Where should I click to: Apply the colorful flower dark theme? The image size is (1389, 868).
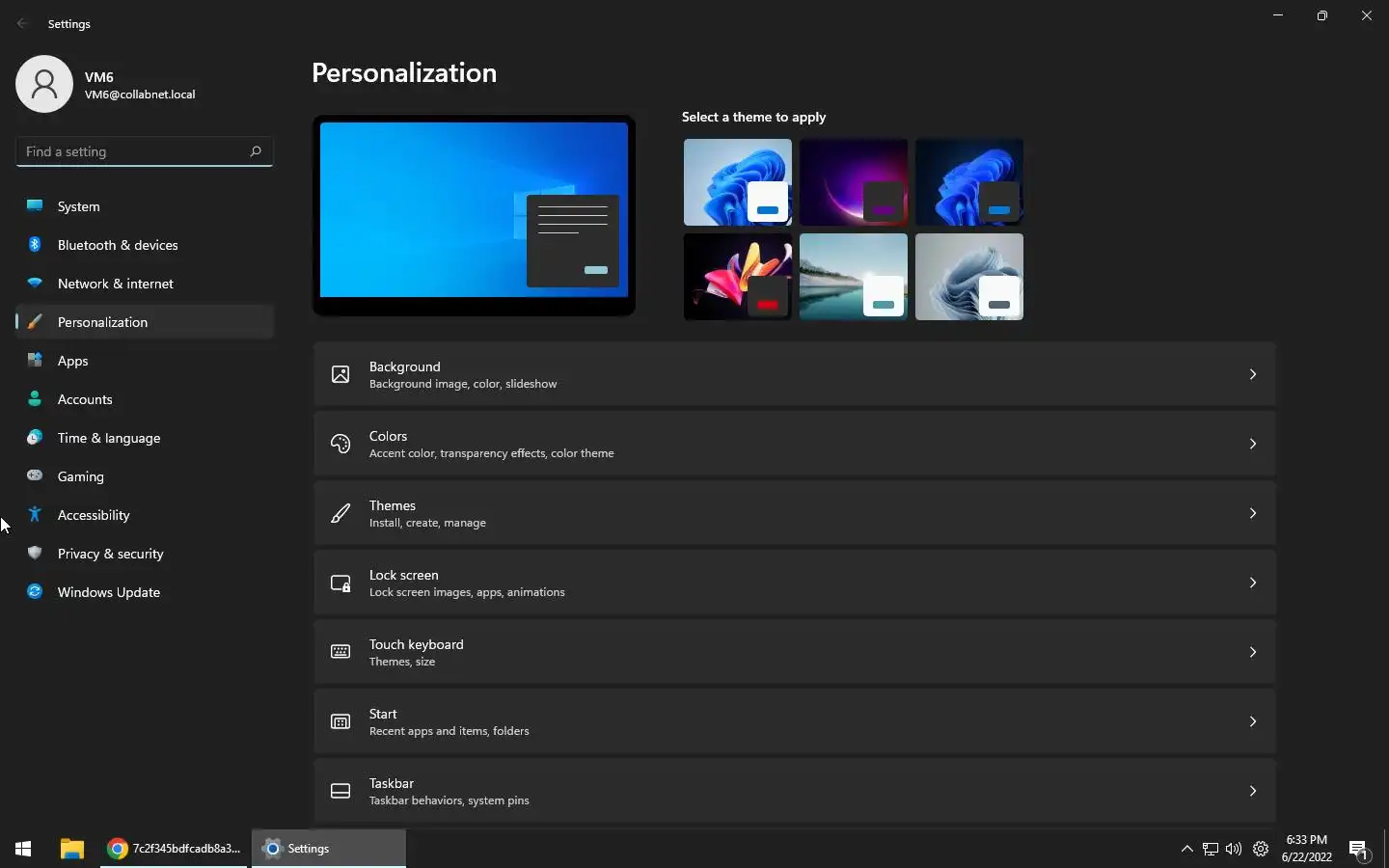pos(738,277)
